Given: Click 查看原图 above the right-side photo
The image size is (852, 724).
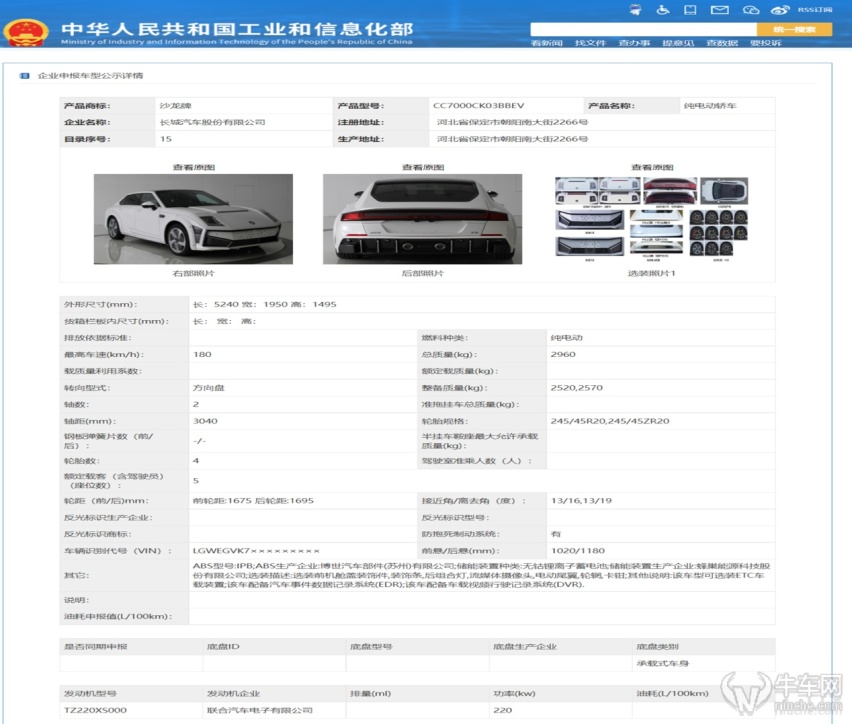Looking at the screenshot, I should [193, 167].
